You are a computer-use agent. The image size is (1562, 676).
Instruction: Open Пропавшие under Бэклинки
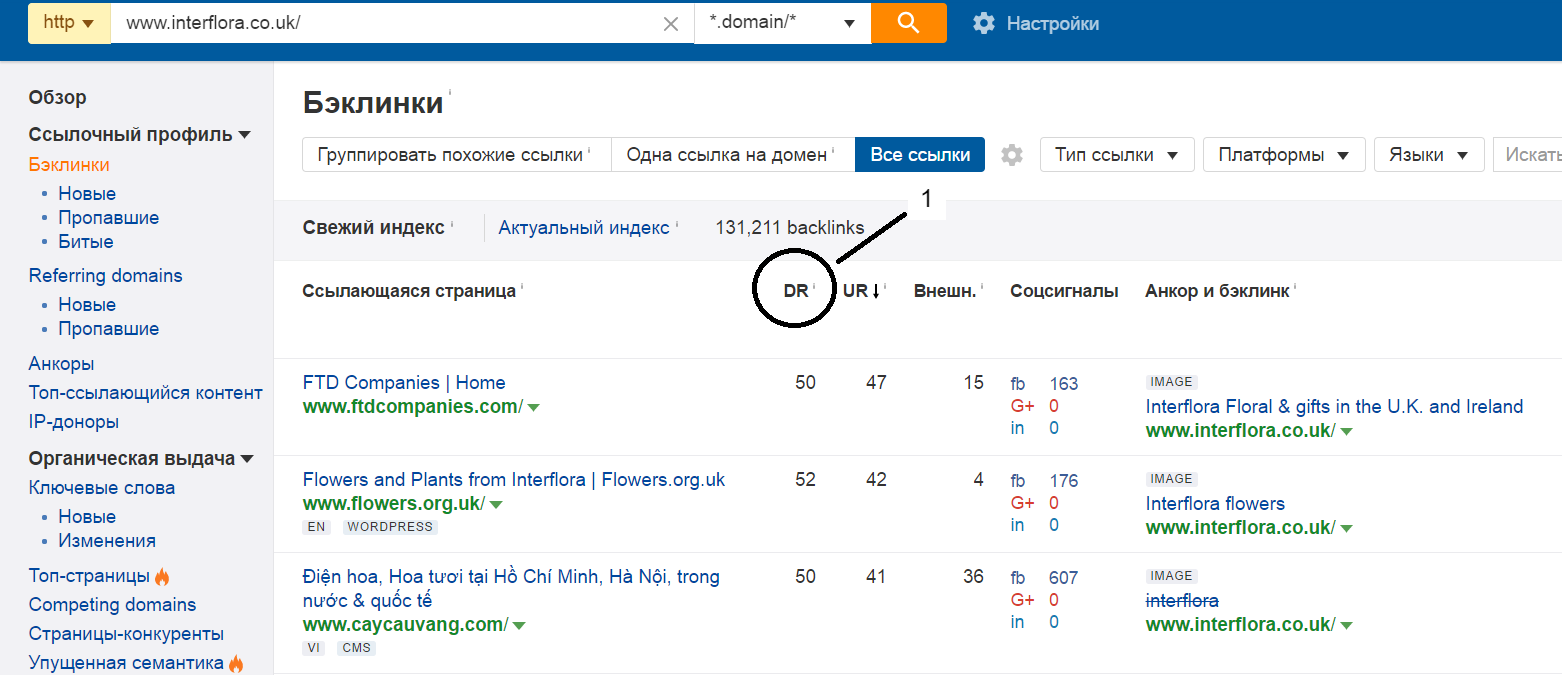pyautogui.click(x=108, y=218)
